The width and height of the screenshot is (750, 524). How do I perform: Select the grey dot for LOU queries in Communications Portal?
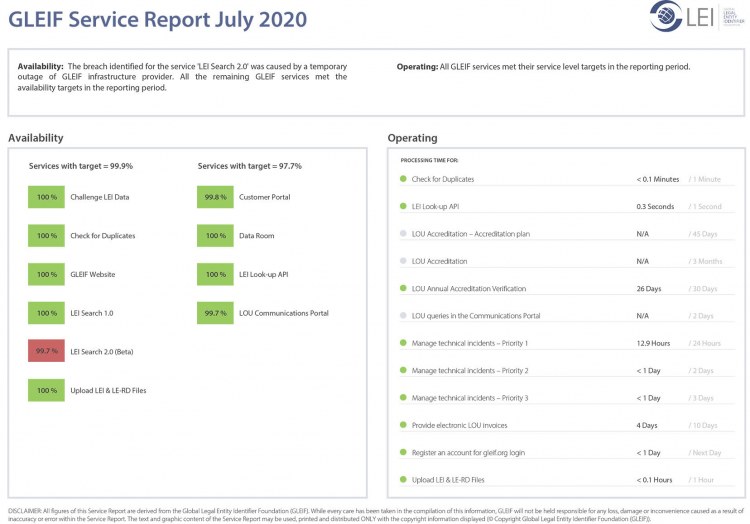tap(403, 316)
